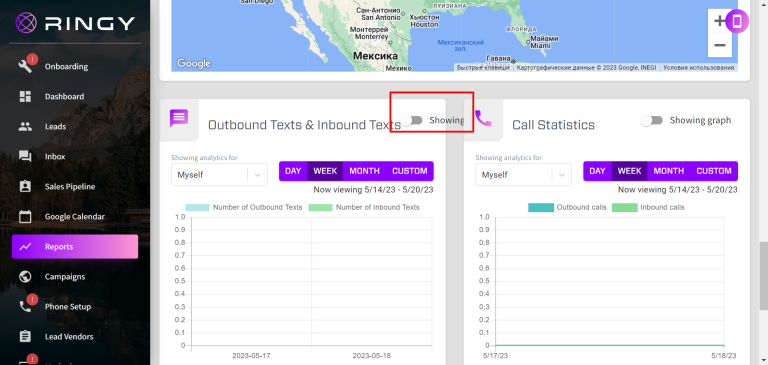This screenshot has height=365, width=768.
Task: Open Myself dropdown in Texts card
Action: pyautogui.click(x=219, y=174)
